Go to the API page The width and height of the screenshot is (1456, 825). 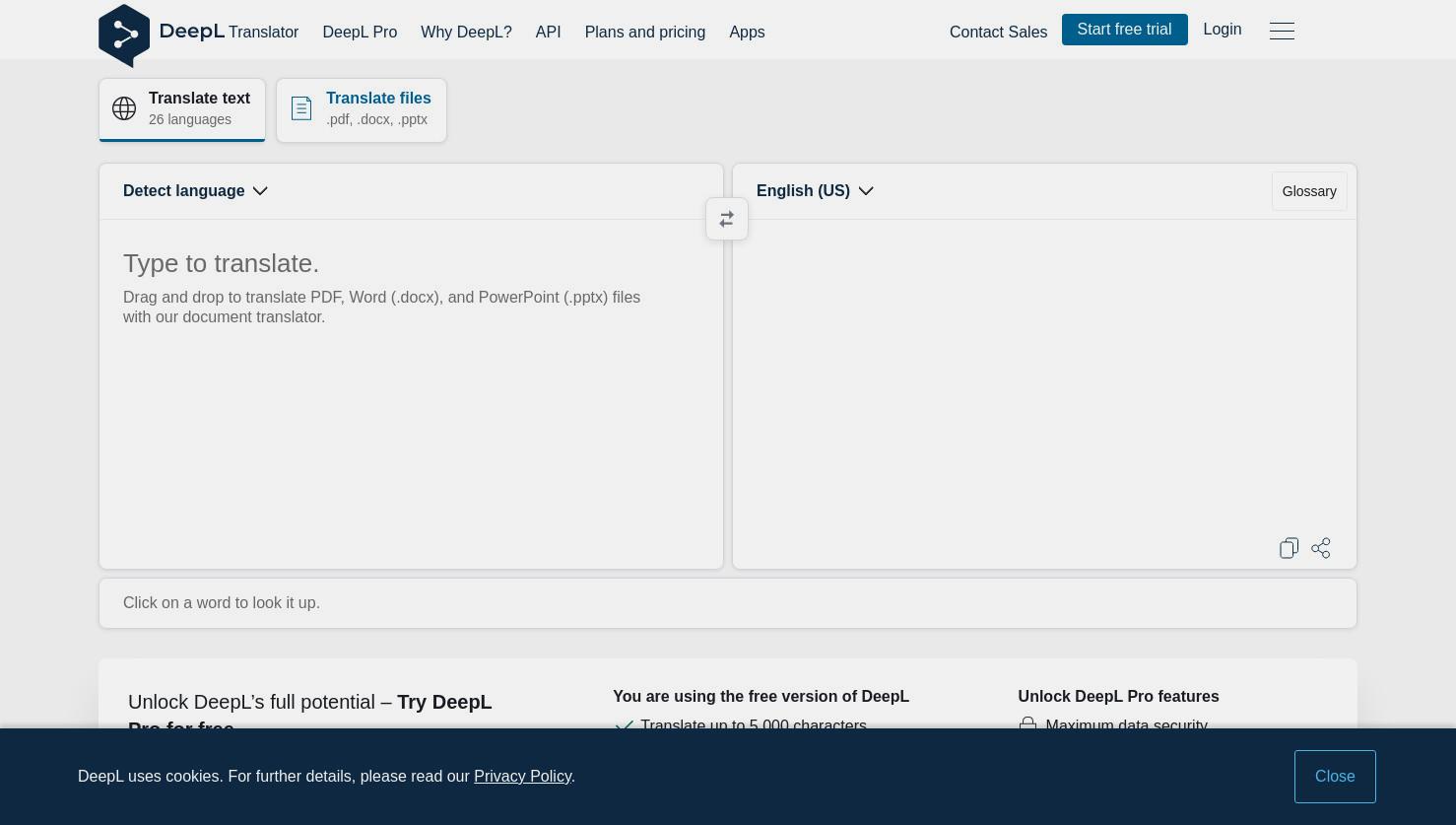pyautogui.click(x=548, y=33)
